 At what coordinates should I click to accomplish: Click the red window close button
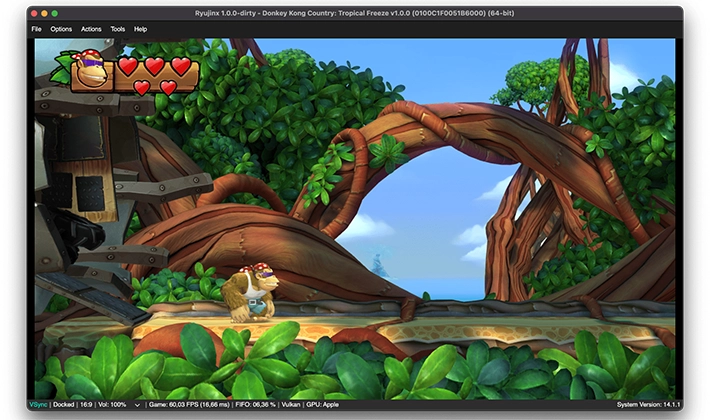tap(34, 14)
